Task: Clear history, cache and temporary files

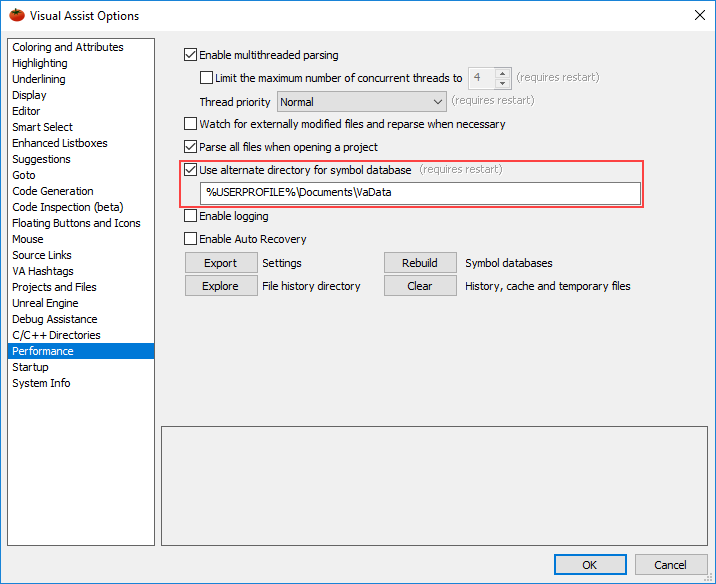Action: click(420, 286)
